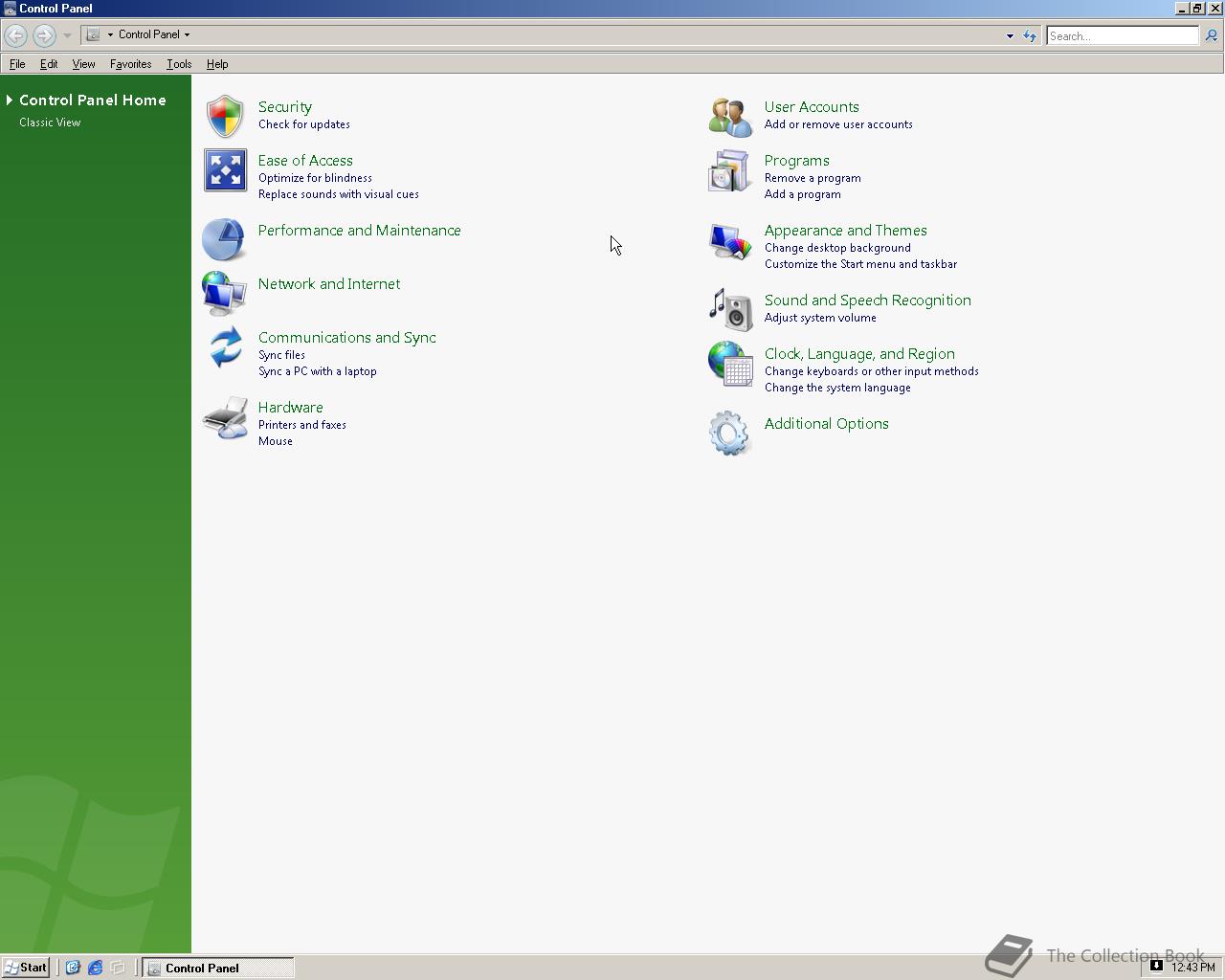Open the Performance and Maintenance pie icon
The width and height of the screenshot is (1225, 980).
[x=225, y=239]
